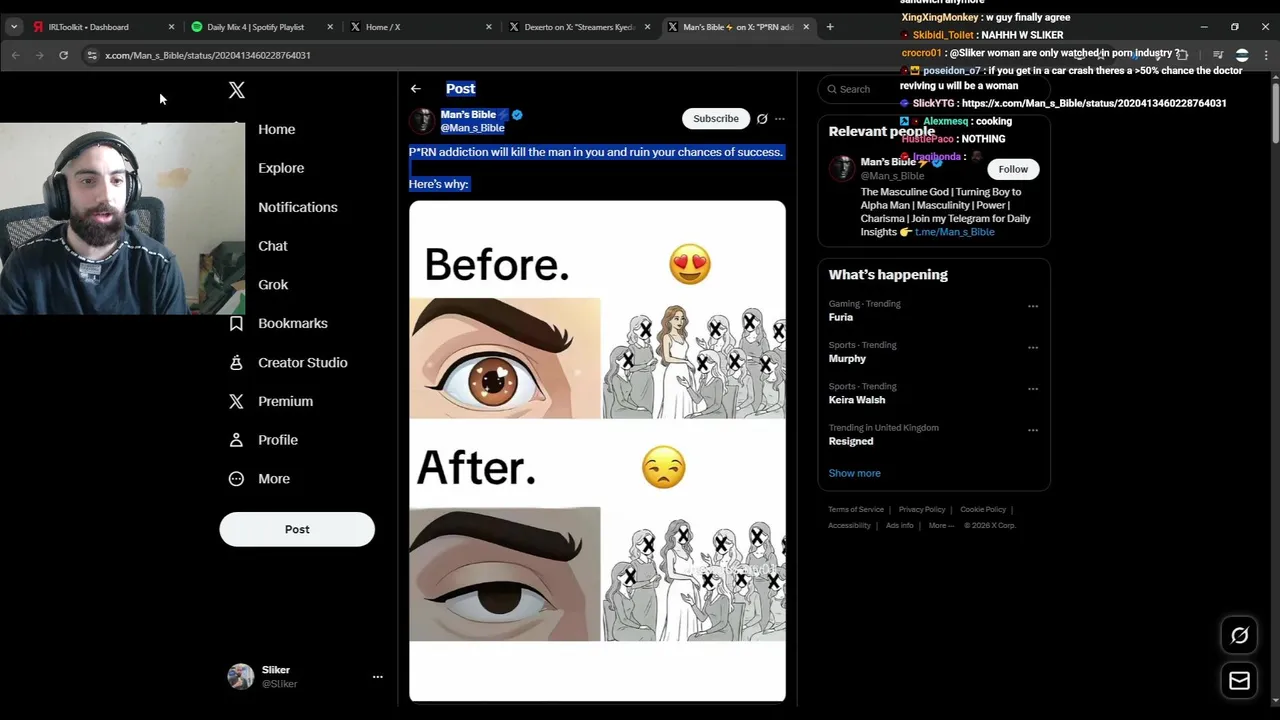This screenshot has height=720, width=1280.
Task: Open the post's three-dot options menu
Action: (780, 119)
